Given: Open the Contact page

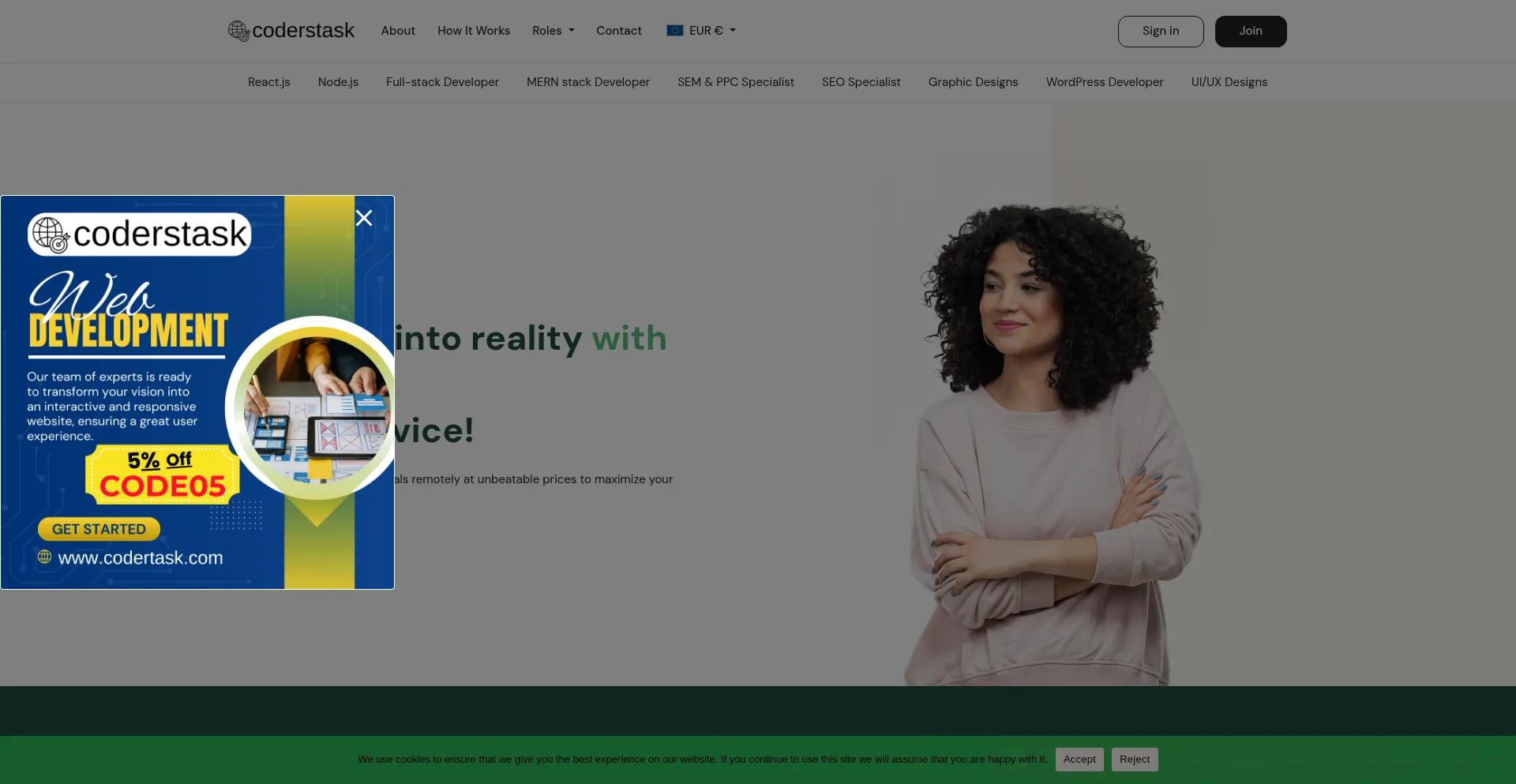Looking at the screenshot, I should pyautogui.click(x=618, y=31).
